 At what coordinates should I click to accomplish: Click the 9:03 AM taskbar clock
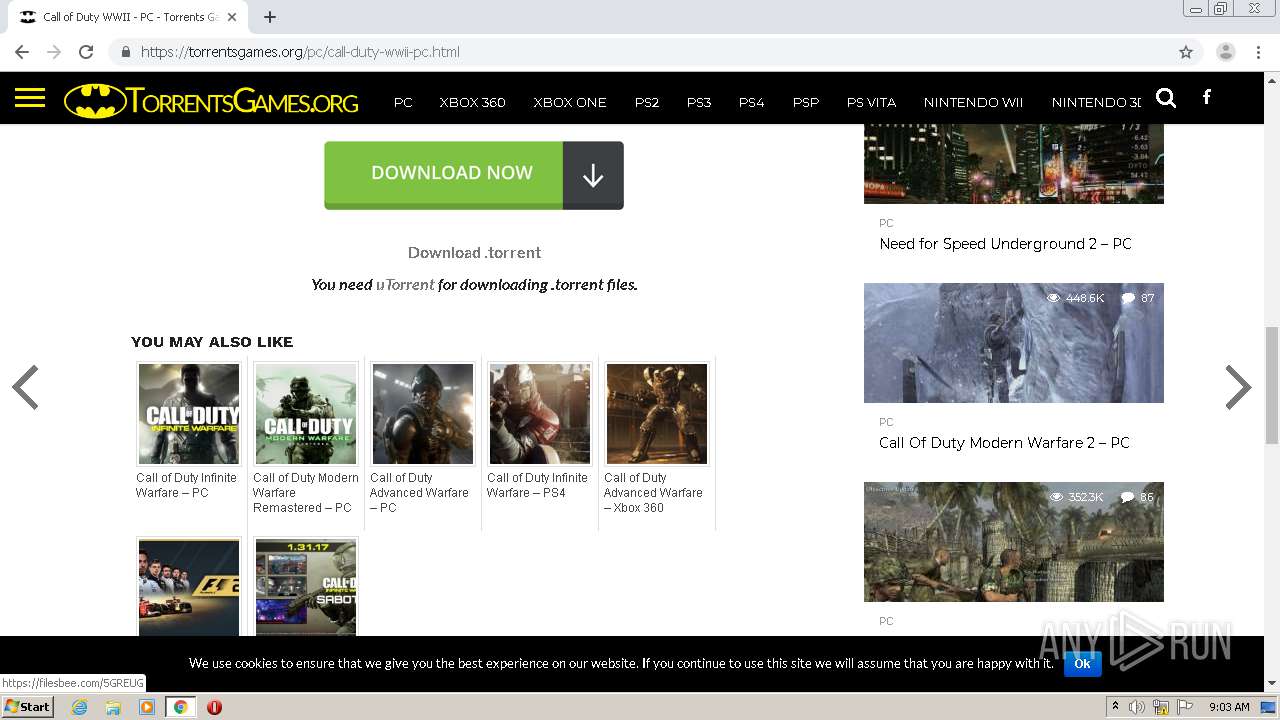(1229, 707)
